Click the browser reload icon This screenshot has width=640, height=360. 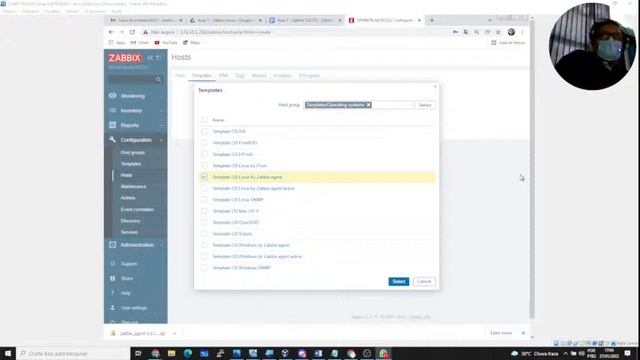coord(132,32)
